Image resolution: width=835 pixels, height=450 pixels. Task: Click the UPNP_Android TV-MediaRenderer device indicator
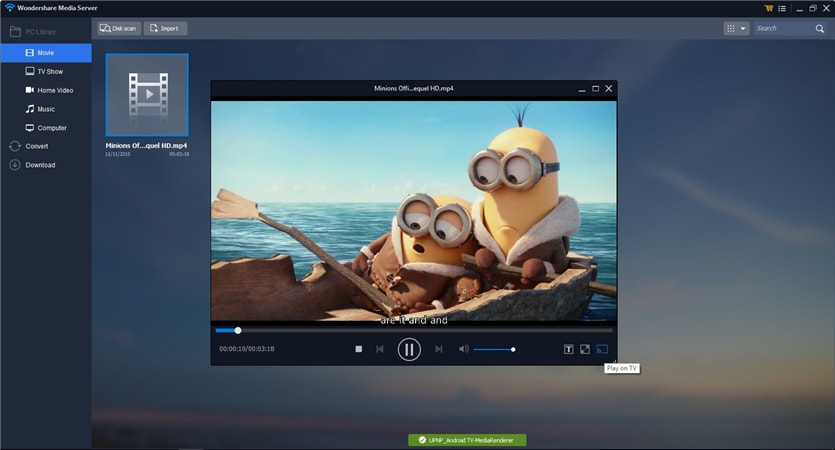[x=467, y=440]
